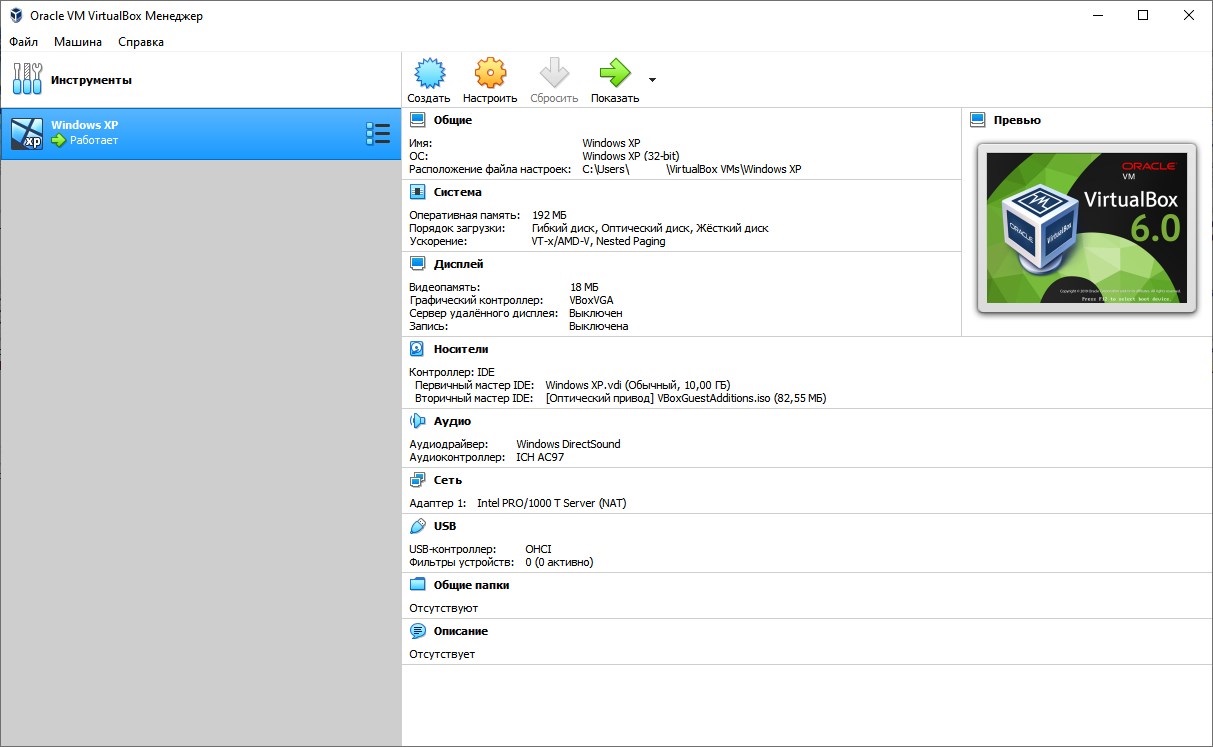Open the USB section header link
1213x747 pixels.
tap(445, 526)
